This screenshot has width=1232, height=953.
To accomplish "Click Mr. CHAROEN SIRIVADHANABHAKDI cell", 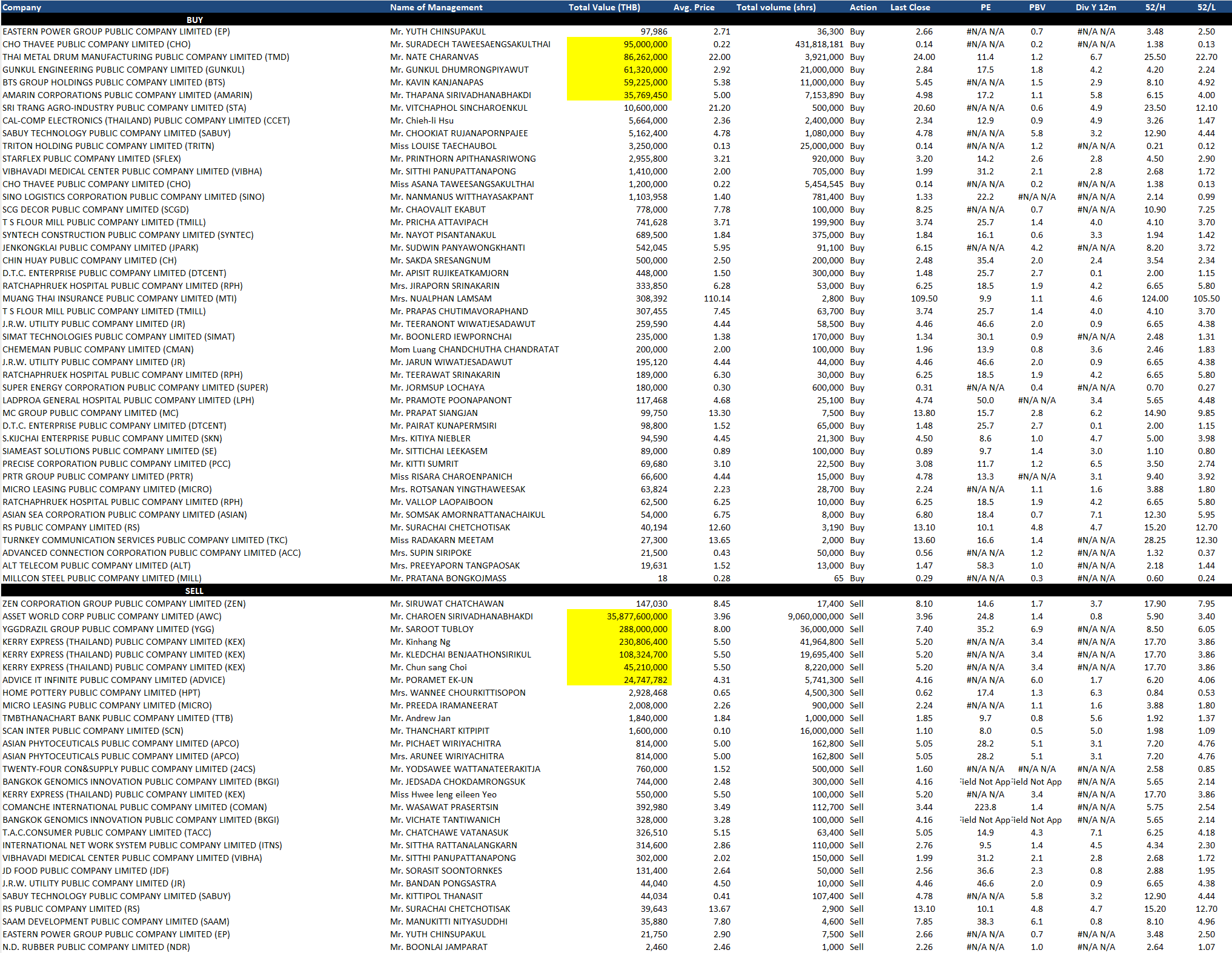I will click(x=461, y=616).
